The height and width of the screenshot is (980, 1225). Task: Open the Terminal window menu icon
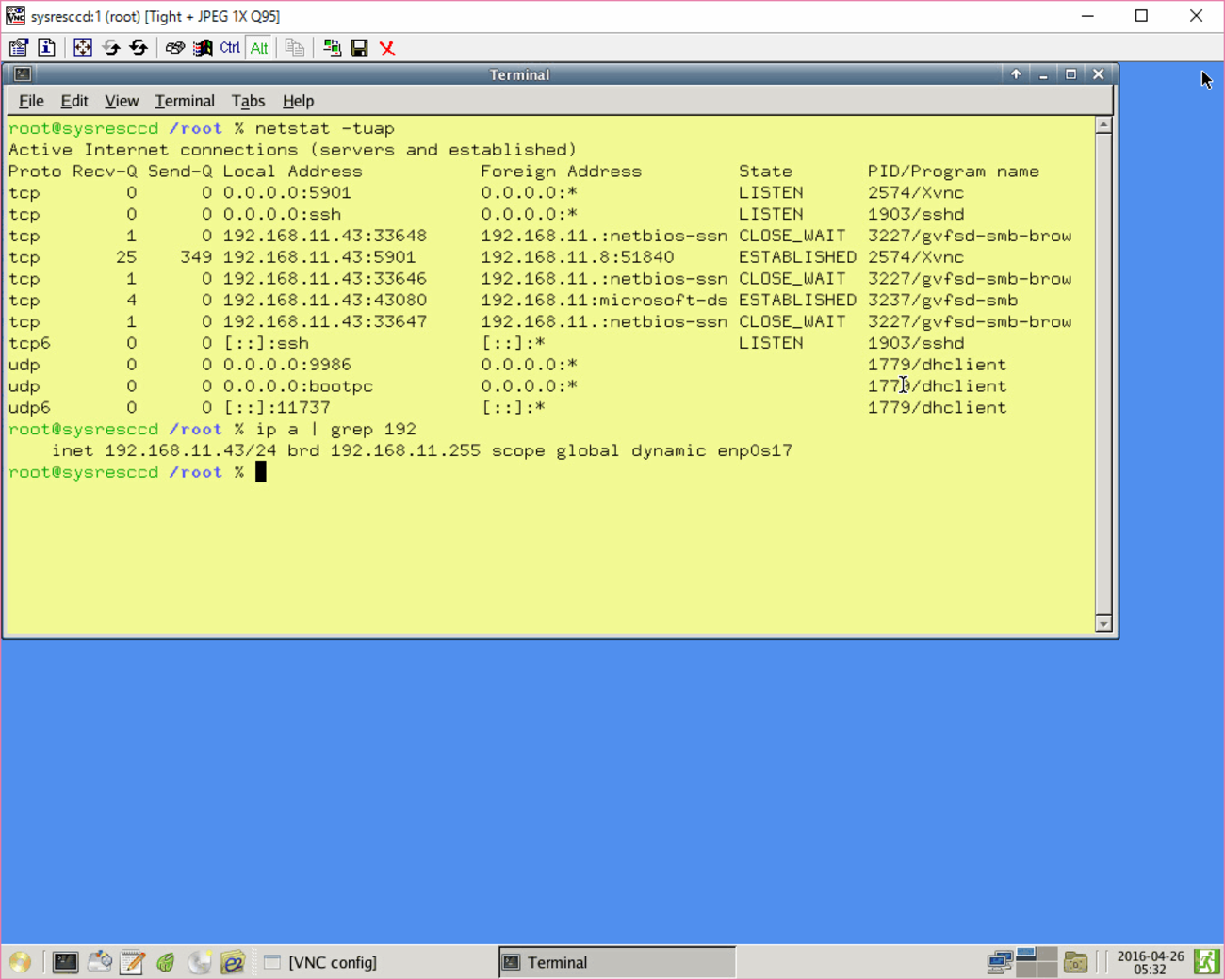[23, 74]
